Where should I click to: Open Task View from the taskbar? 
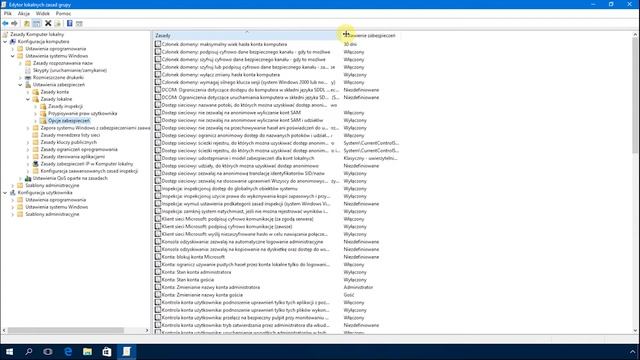coord(48,351)
